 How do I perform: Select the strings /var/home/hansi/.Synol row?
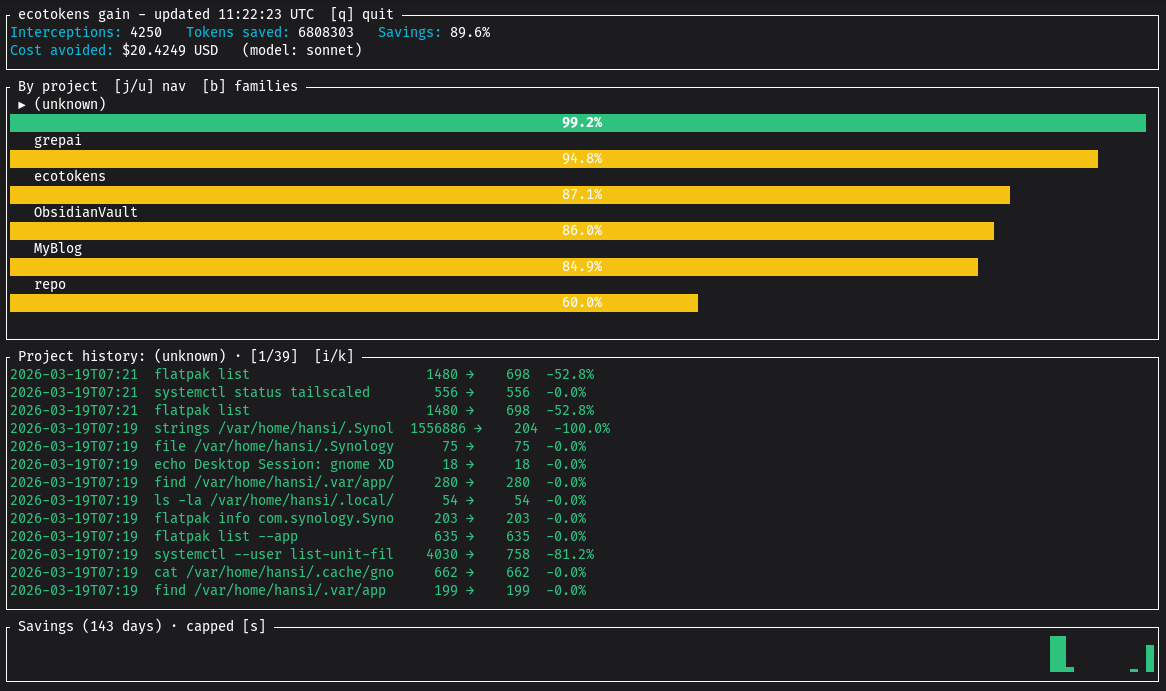(x=310, y=428)
